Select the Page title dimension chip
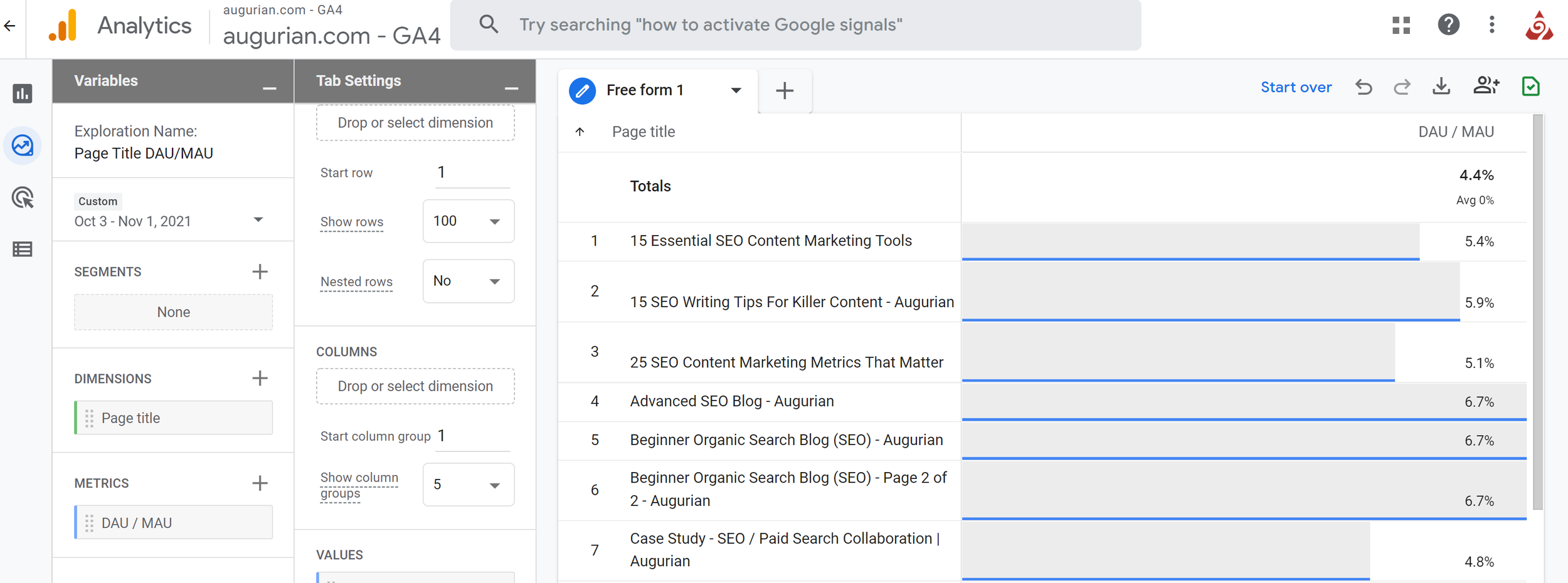The image size is (1568, 583). (x=174, y=418)
